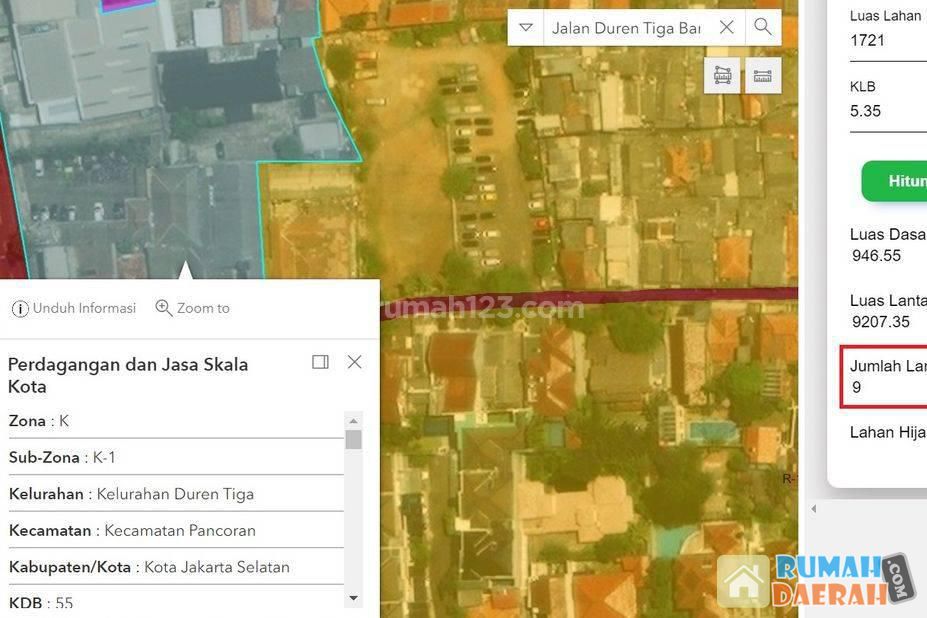Close the Perdagangan dan Jasa popup
Image resolution: width=927 pixels, height=618 pixels.
coord(354,362)
